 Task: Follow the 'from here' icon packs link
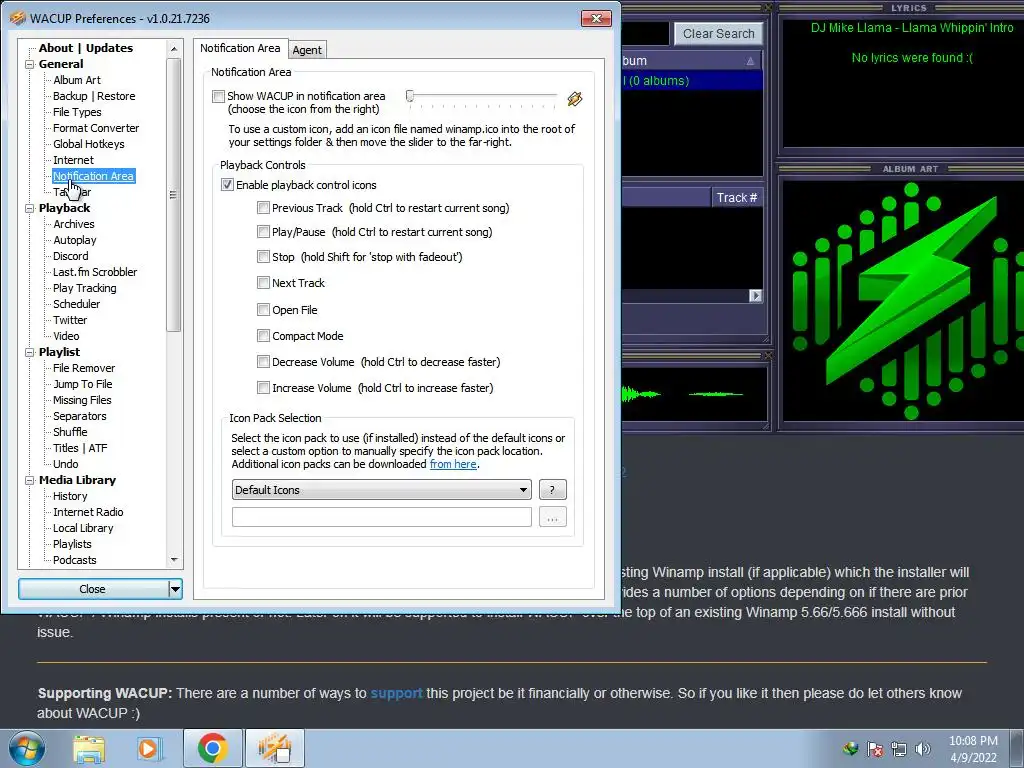(x=453, y=464)
